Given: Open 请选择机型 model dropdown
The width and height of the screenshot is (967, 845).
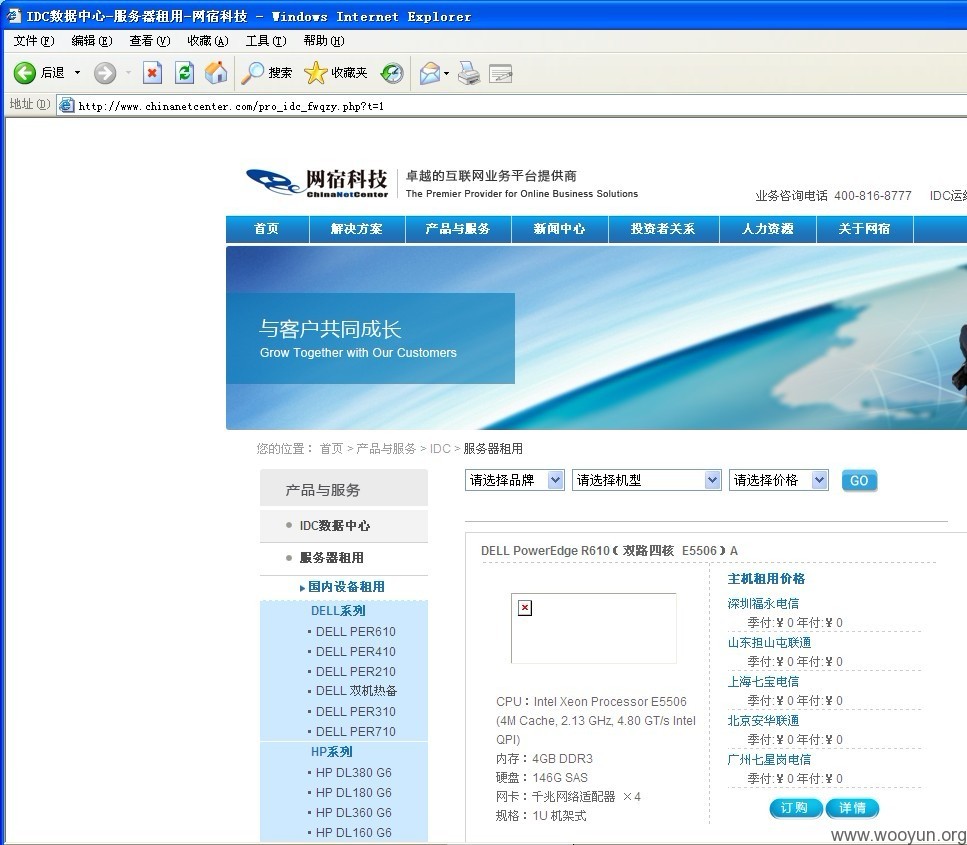Looking at the screenshot, I should [x=646, y=480].
